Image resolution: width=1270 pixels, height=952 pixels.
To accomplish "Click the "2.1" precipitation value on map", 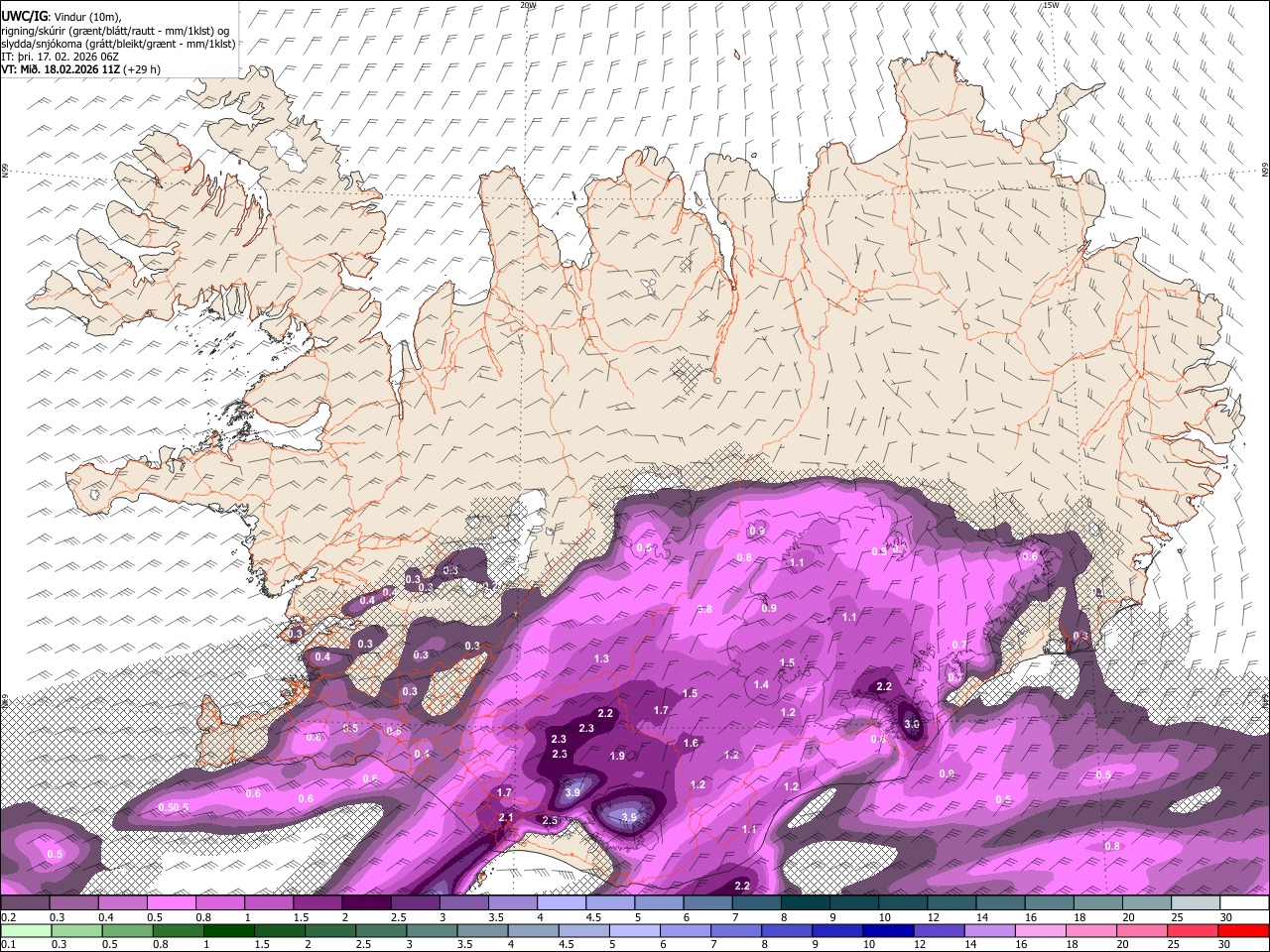I will (506, 818).
